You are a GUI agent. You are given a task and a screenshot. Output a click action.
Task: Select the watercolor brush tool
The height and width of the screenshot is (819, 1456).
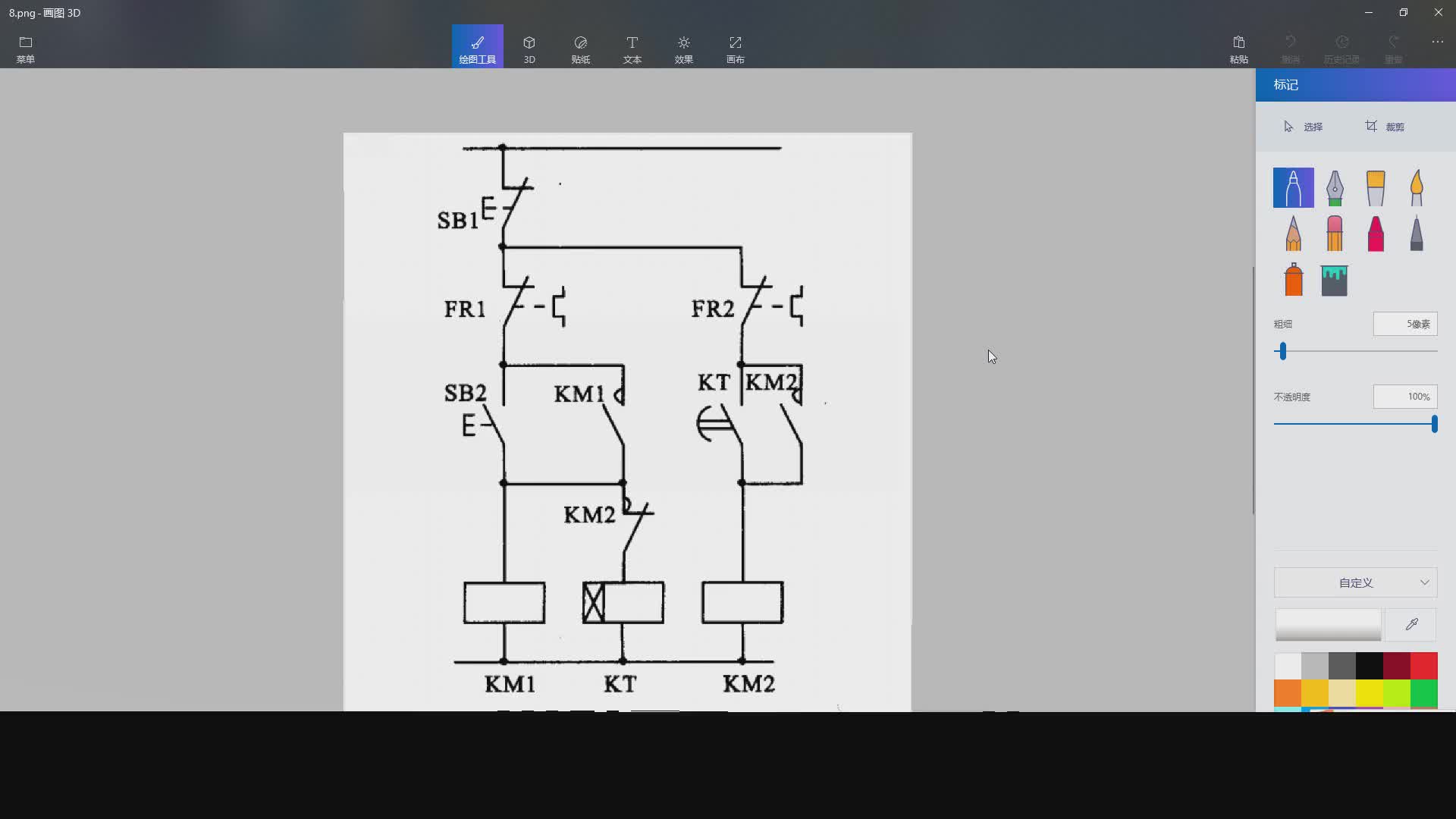(x=1417, y=188)
